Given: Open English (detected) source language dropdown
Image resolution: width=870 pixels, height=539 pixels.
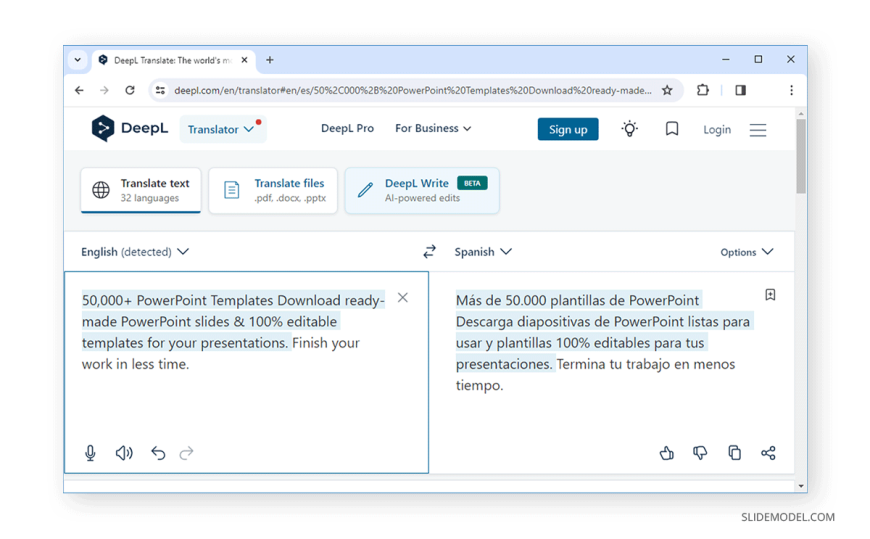Looking at the screenshot, I should [x=135, y=252].
